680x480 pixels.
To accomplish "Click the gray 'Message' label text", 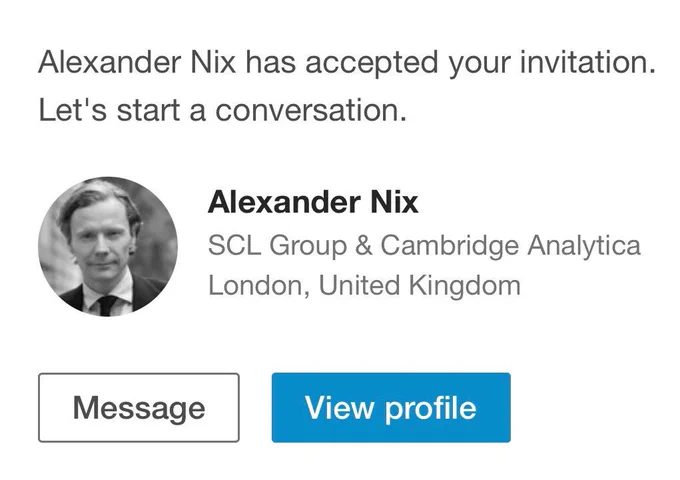I will click(x=139, y=409).
